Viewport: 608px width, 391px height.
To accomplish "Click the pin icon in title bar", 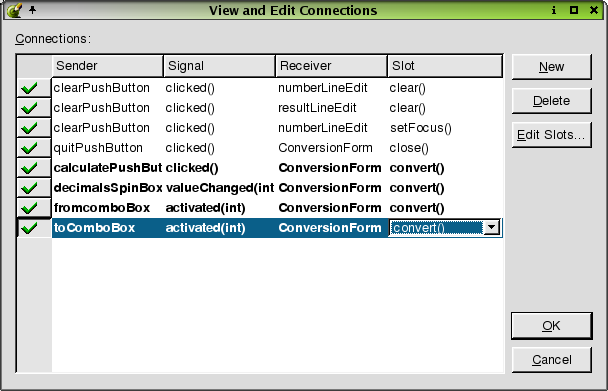I will tap(33, 9).
